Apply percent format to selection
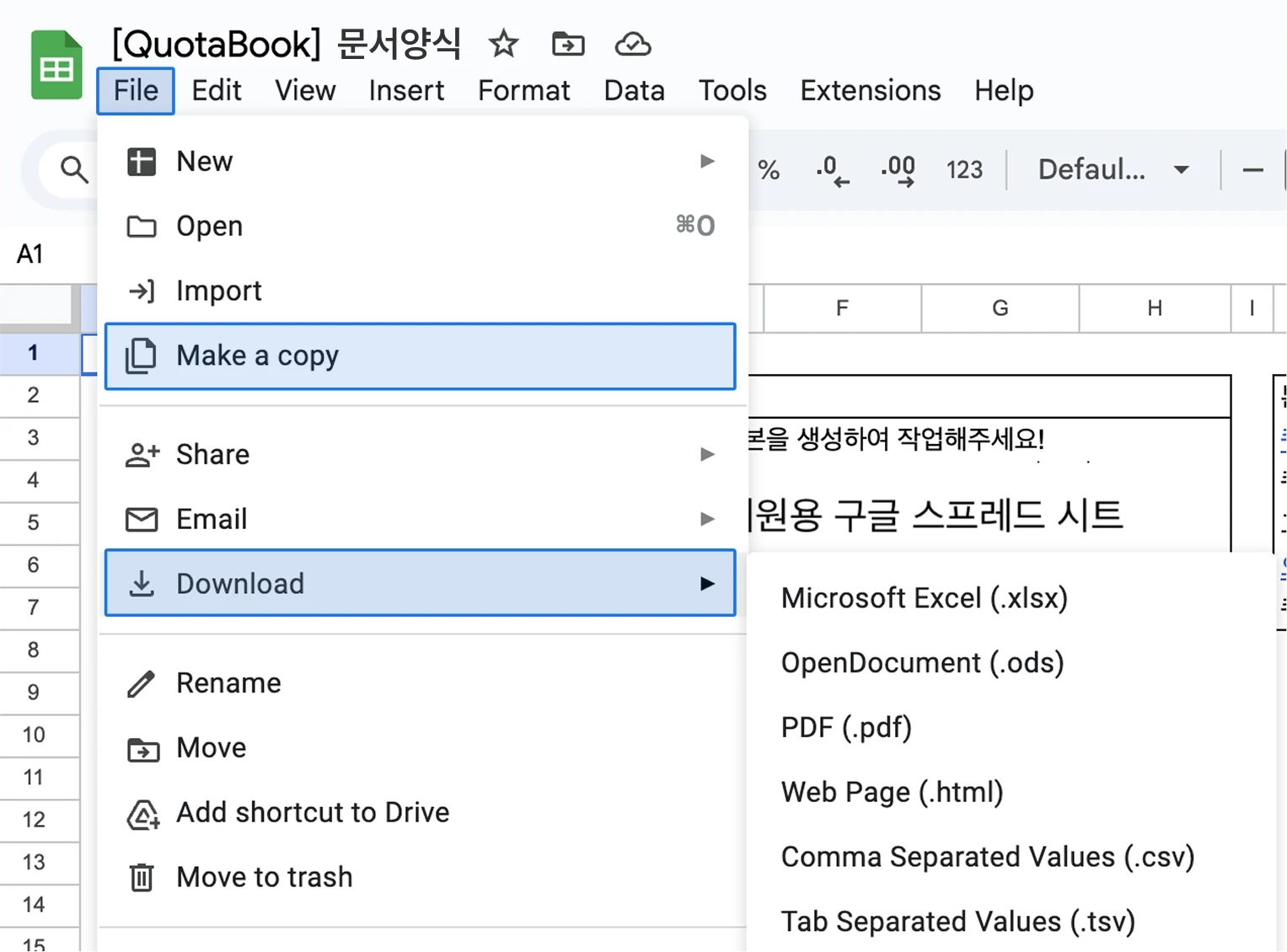The width and height of the screenshot is (1287, 952). click(768, 170)
